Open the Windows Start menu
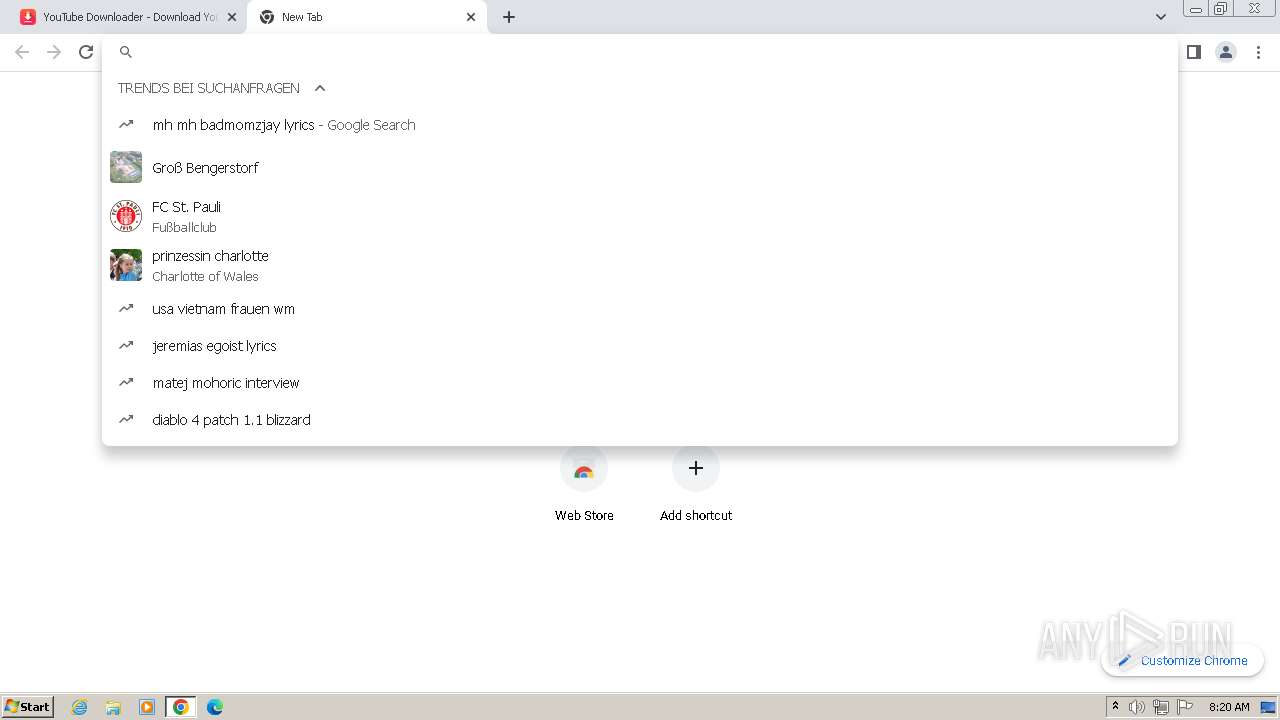 point(27,706)
